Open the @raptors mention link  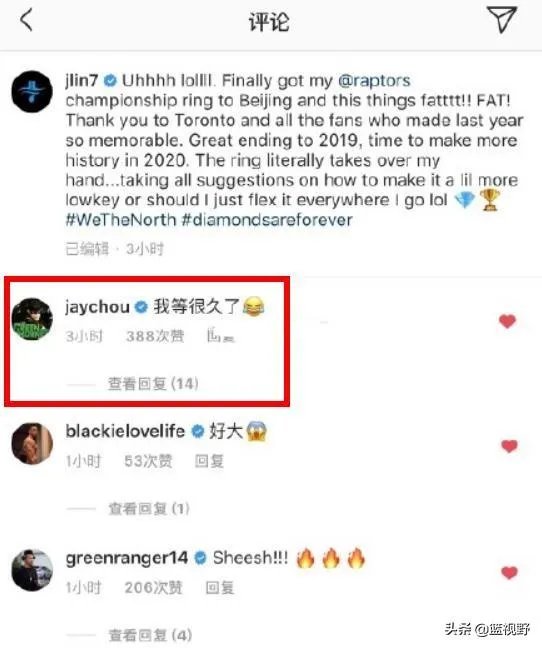tap(374, 80)
